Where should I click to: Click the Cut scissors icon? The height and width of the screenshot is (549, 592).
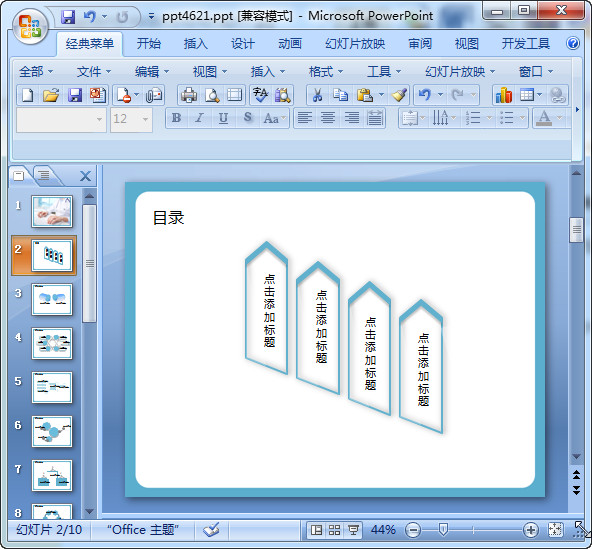(x=318, y=95)
